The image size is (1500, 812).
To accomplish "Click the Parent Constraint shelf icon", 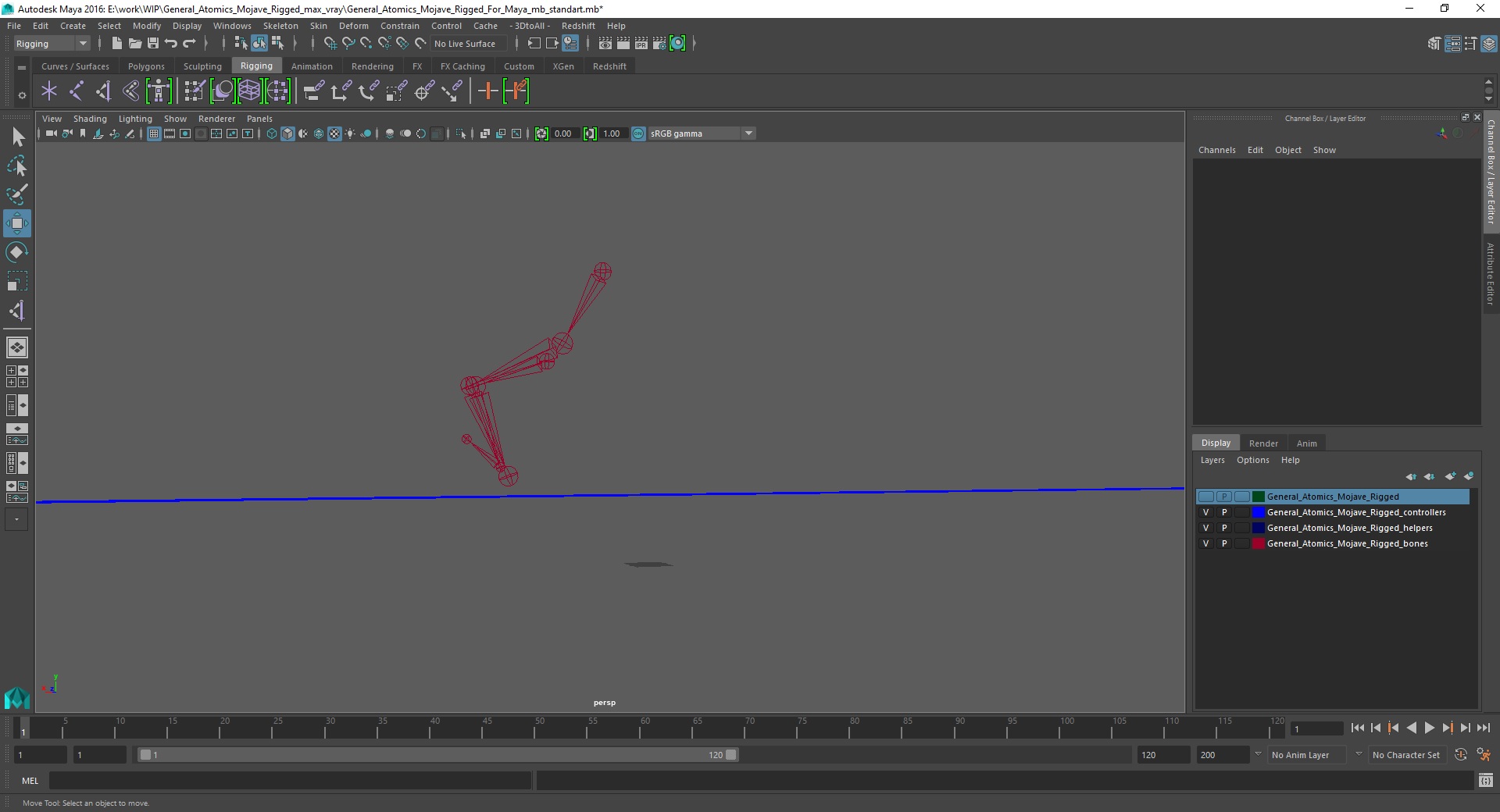I will point(314,91).
